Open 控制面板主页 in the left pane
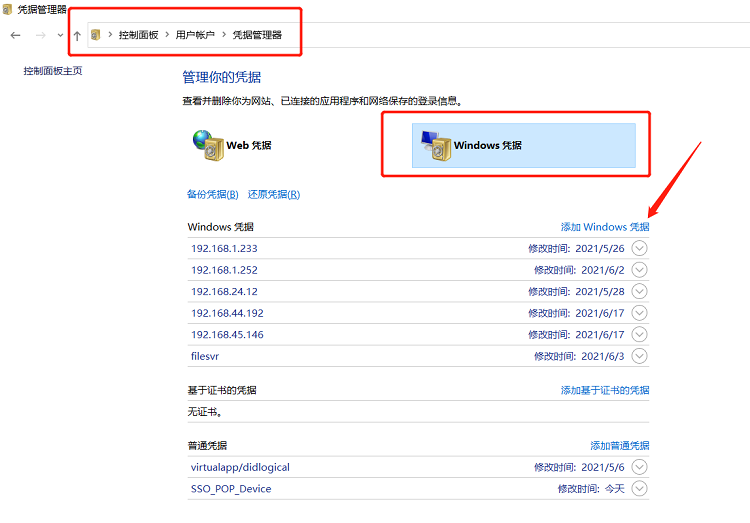This screenshot has height=523, width=750. pyautogui.click(x=53, y=71)
